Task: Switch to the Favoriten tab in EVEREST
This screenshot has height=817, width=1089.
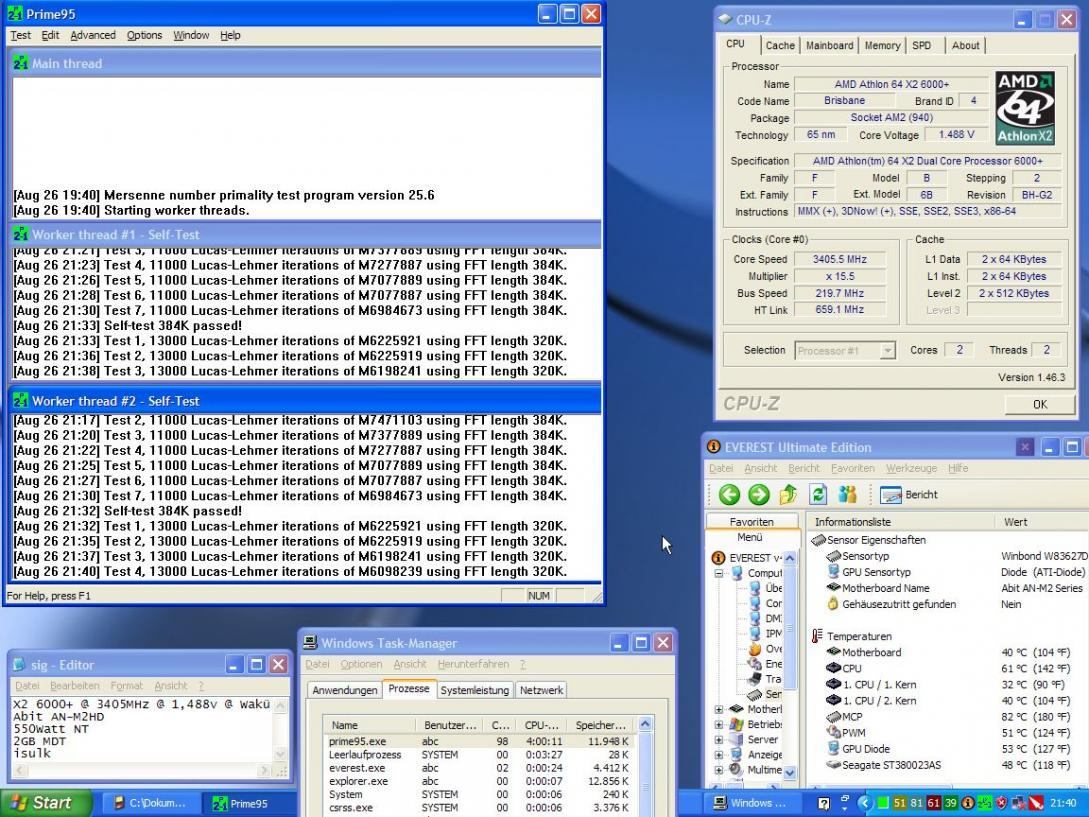Action: tap(751, 522)
